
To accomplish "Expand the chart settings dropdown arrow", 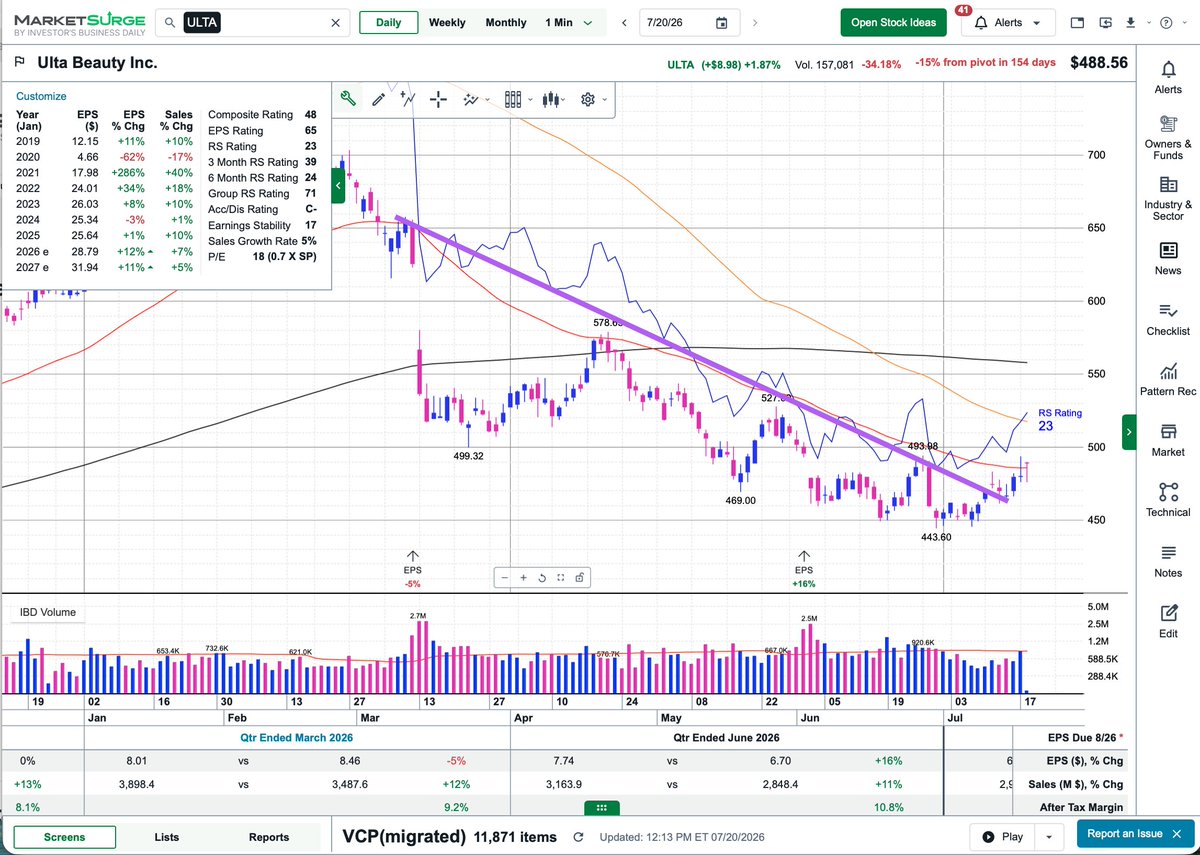I will 603,100.
